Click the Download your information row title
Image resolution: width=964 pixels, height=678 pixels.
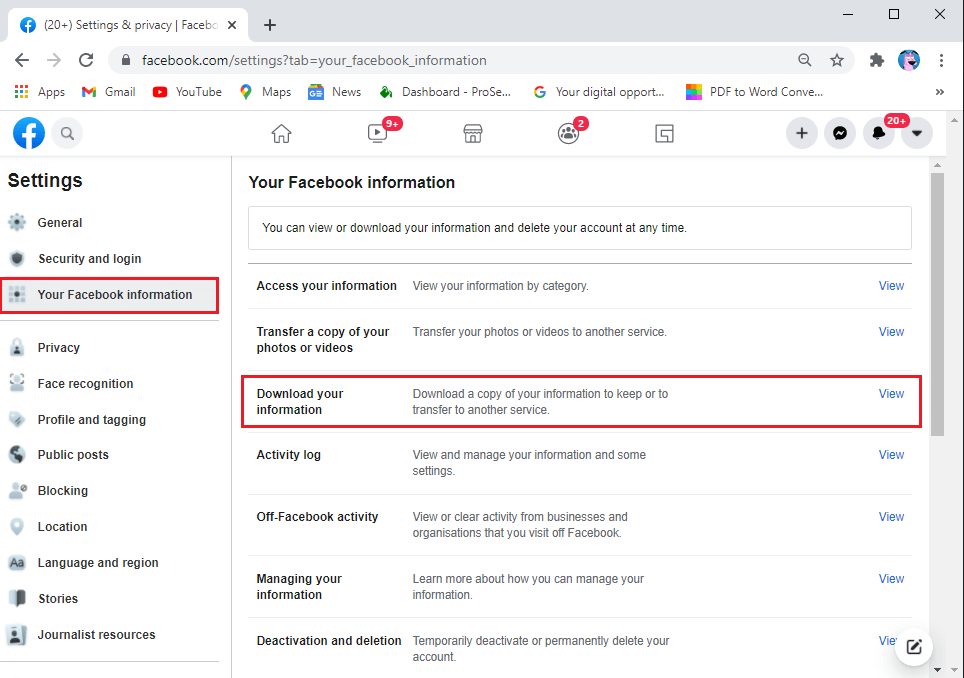pyautogui.click(x=300, y=402)
